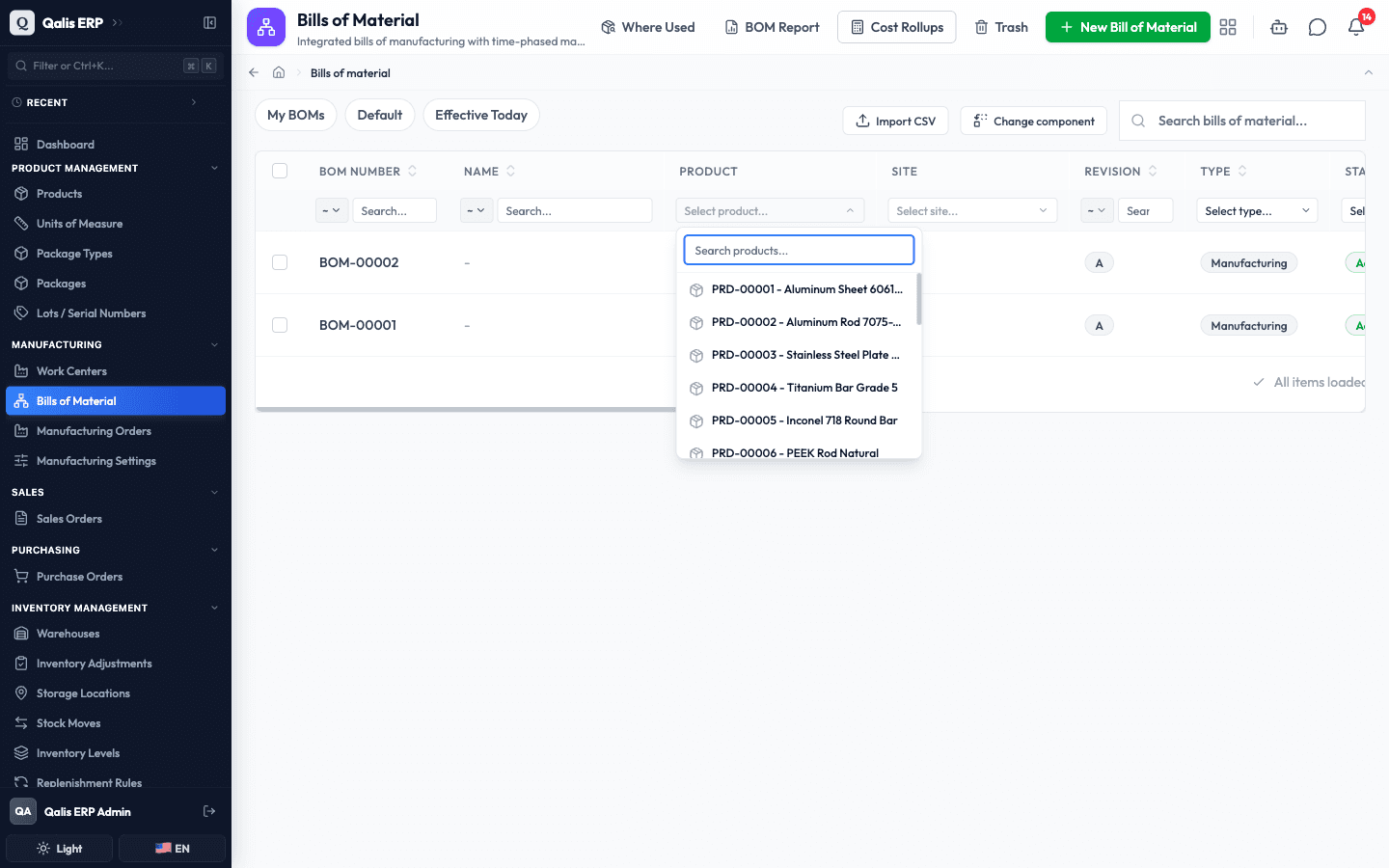Collapse the Manufacturing sidebar section
The height and width of the screenshot is (868, 1389).
tap(214, 344)
